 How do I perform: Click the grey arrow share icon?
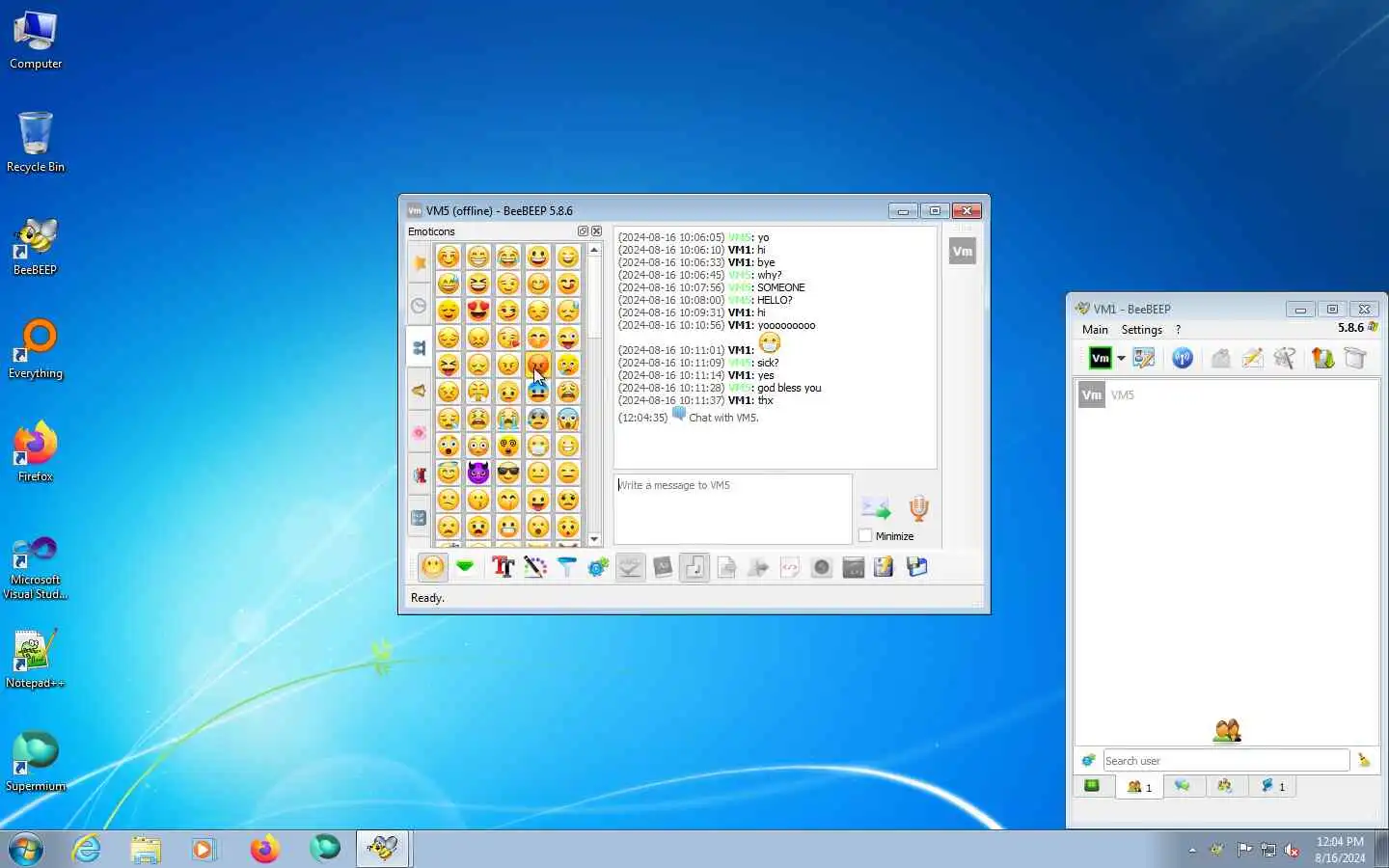[758, 567]
